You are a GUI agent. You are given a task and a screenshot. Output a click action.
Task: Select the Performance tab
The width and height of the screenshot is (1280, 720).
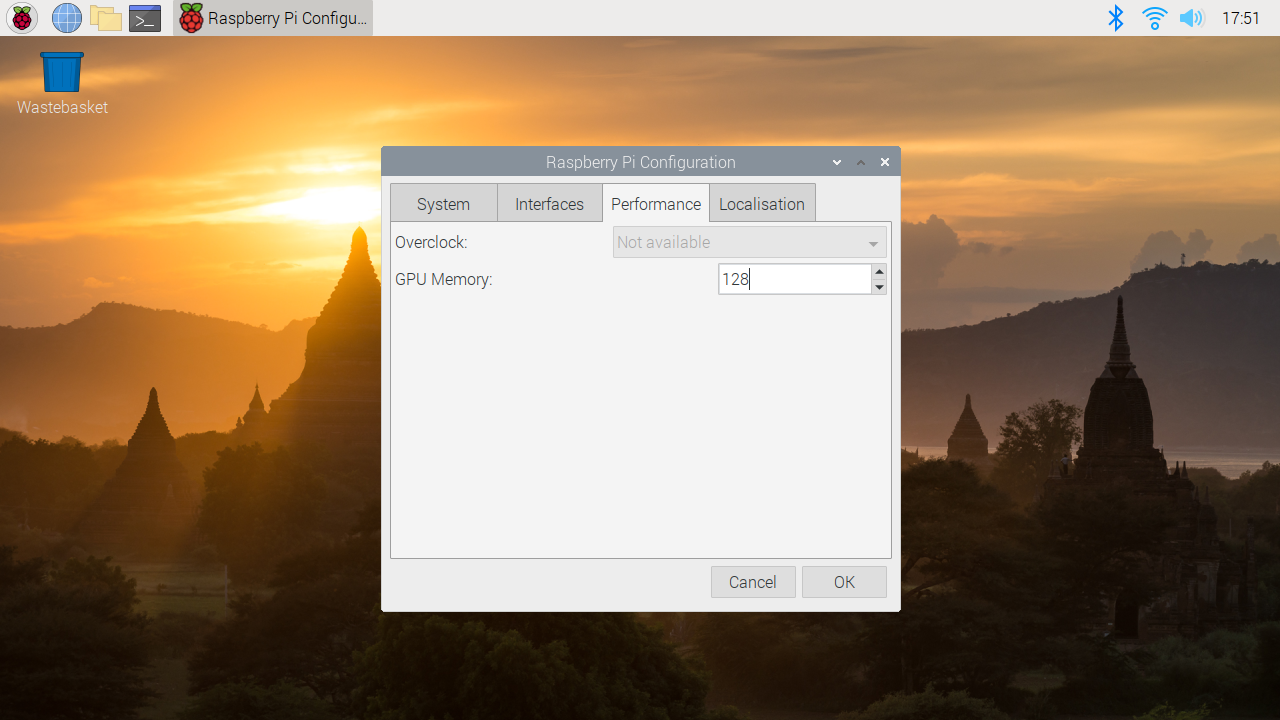(x=655, y=203)
